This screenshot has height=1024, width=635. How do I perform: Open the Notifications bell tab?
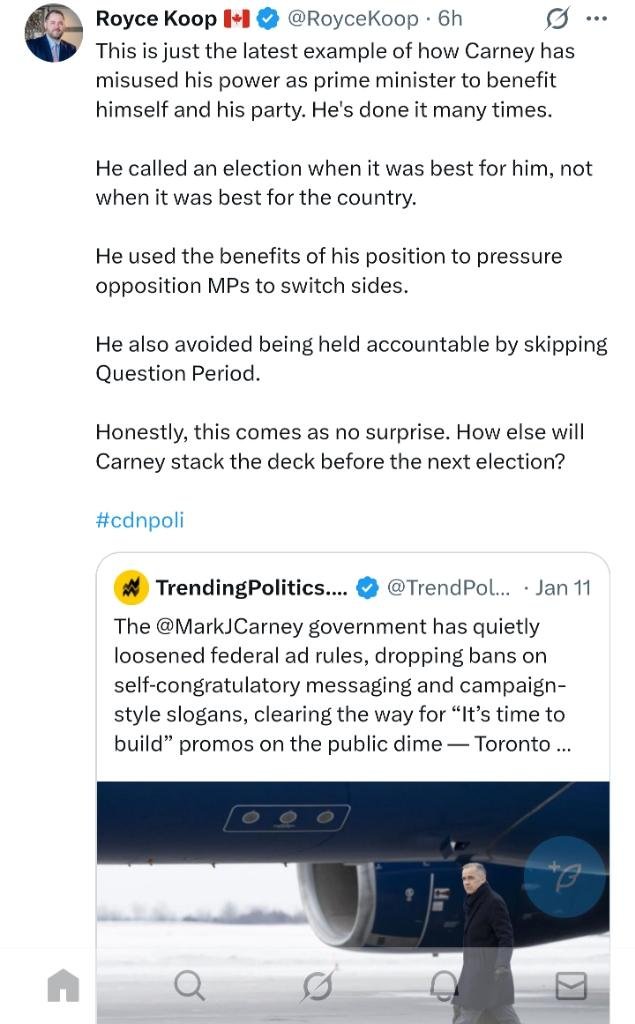click(443, 987)
